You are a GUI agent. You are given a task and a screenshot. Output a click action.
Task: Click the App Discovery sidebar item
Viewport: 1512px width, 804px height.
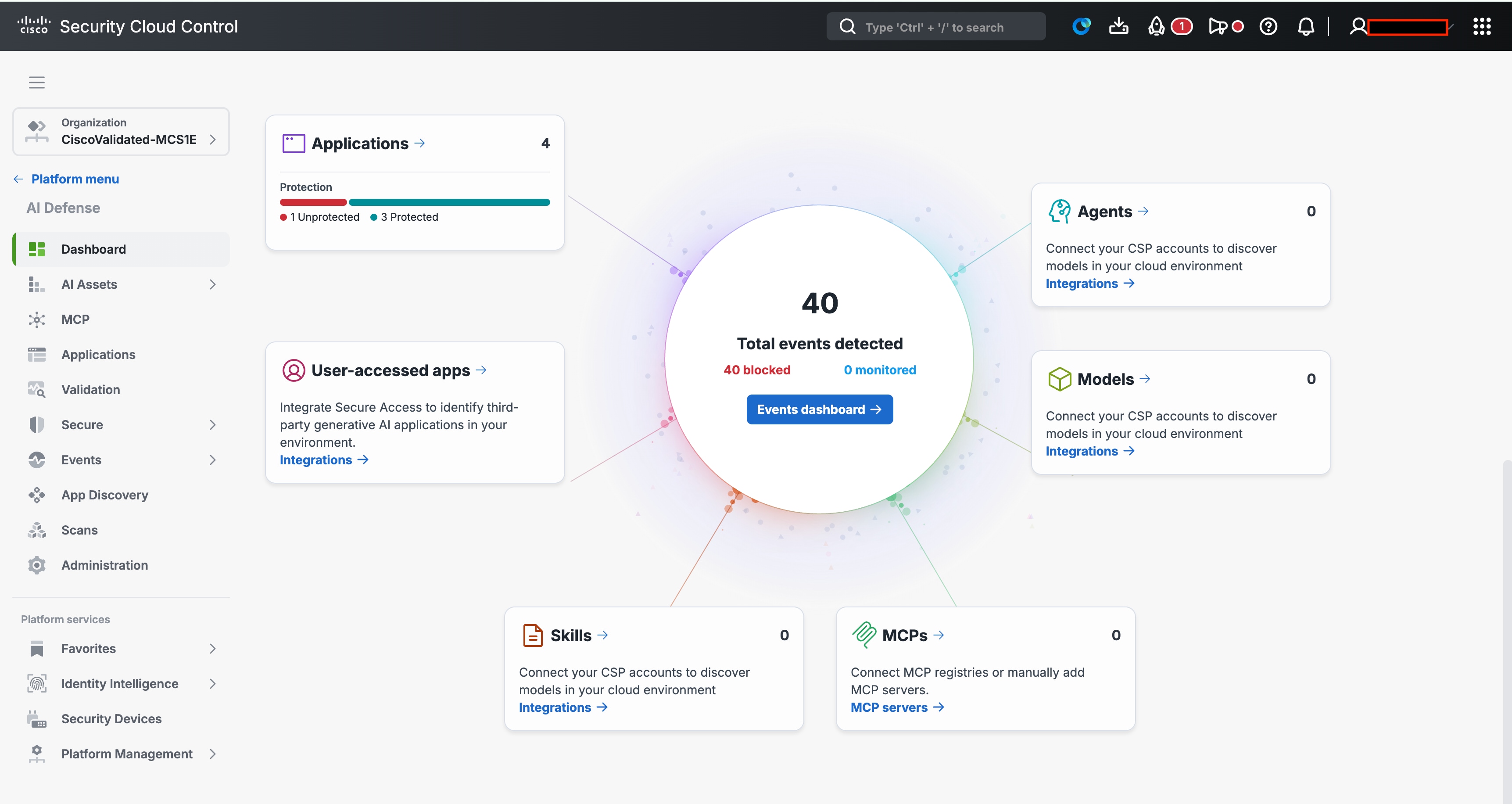coord(121,495)
